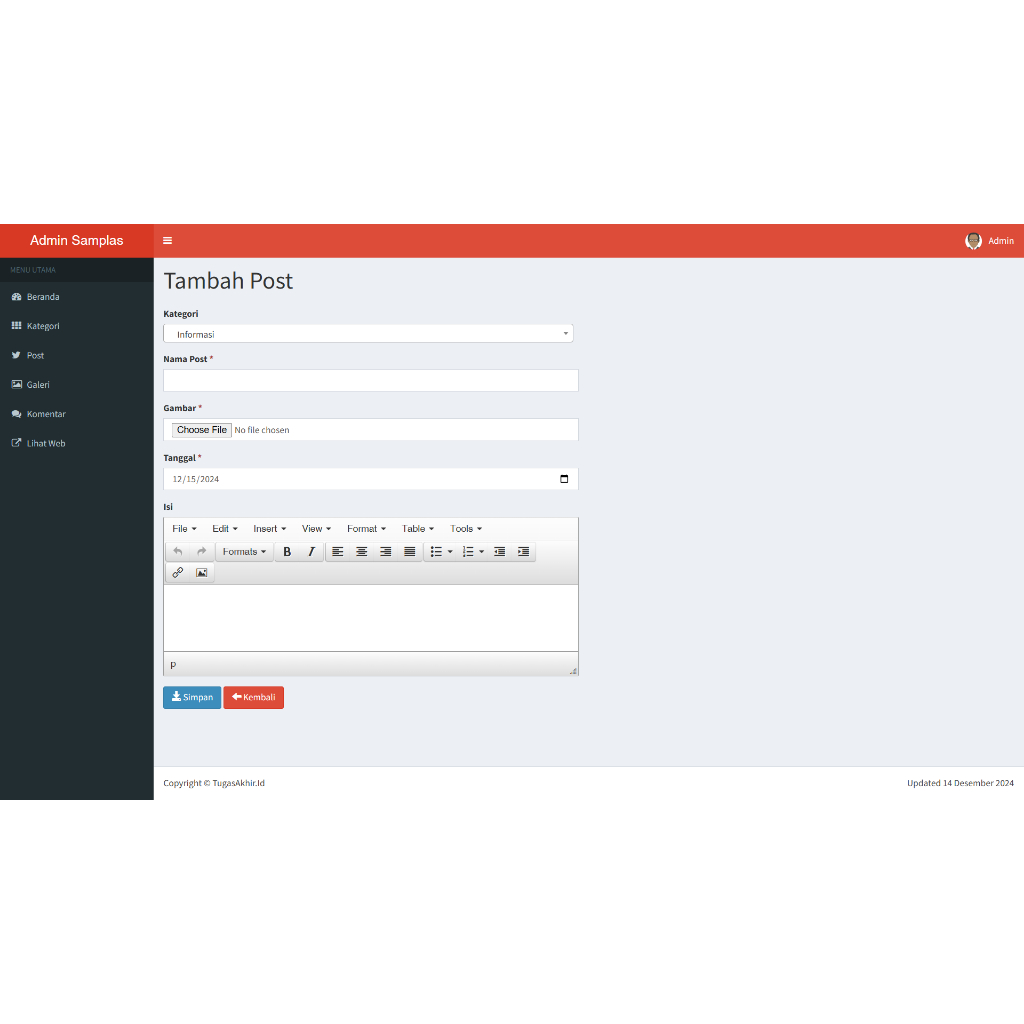
Task: Insert or edit a link
Action: tap(178, 573)
